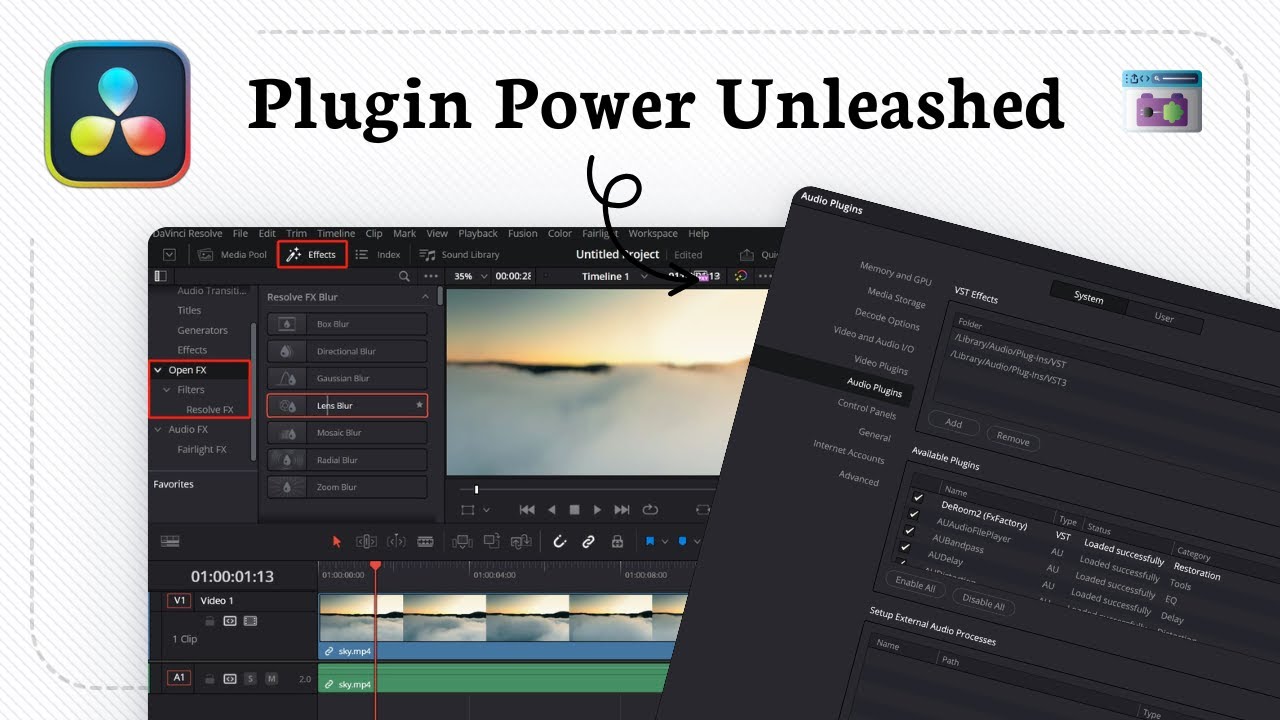The height and width of the screenshot is (720, 1280).
Task: Switch to System tab in Audio Plugins
Action: pos(1089,298)
